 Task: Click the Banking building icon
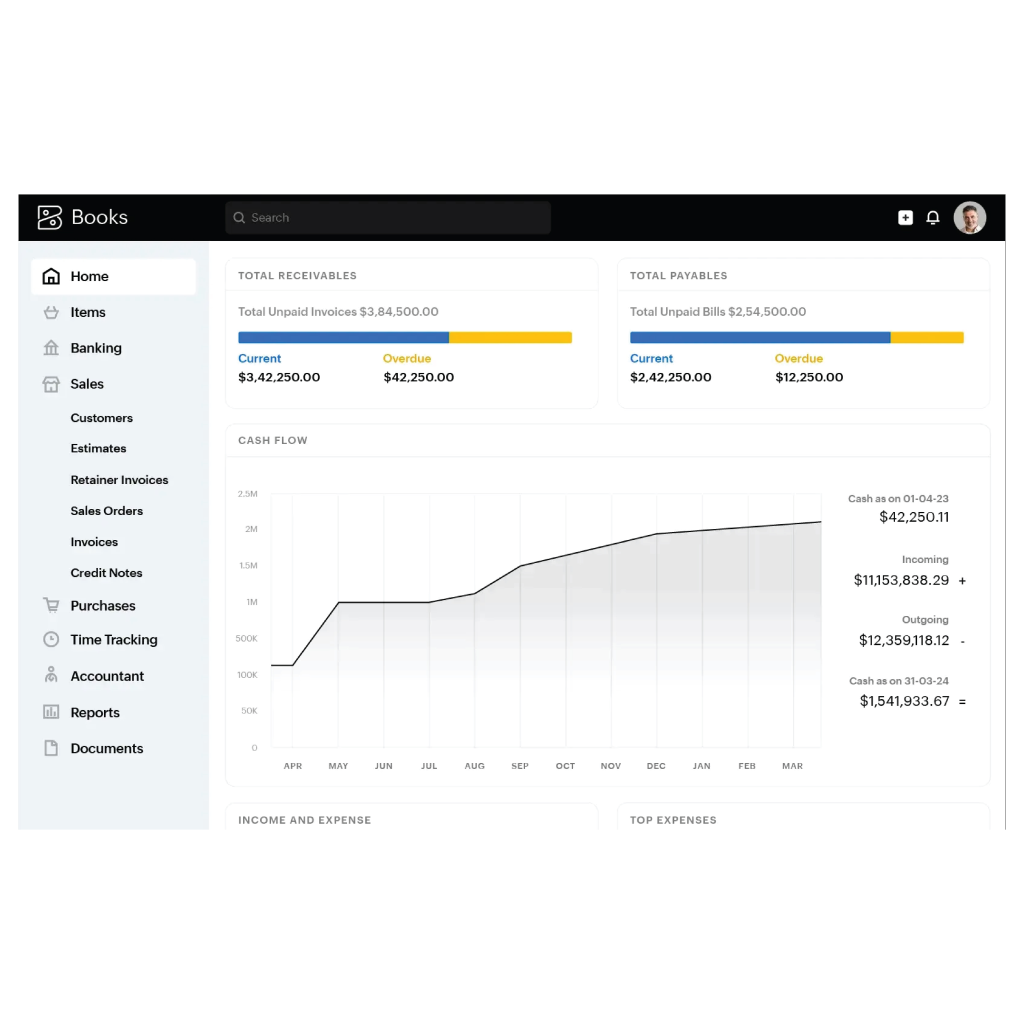coord(51,348)
